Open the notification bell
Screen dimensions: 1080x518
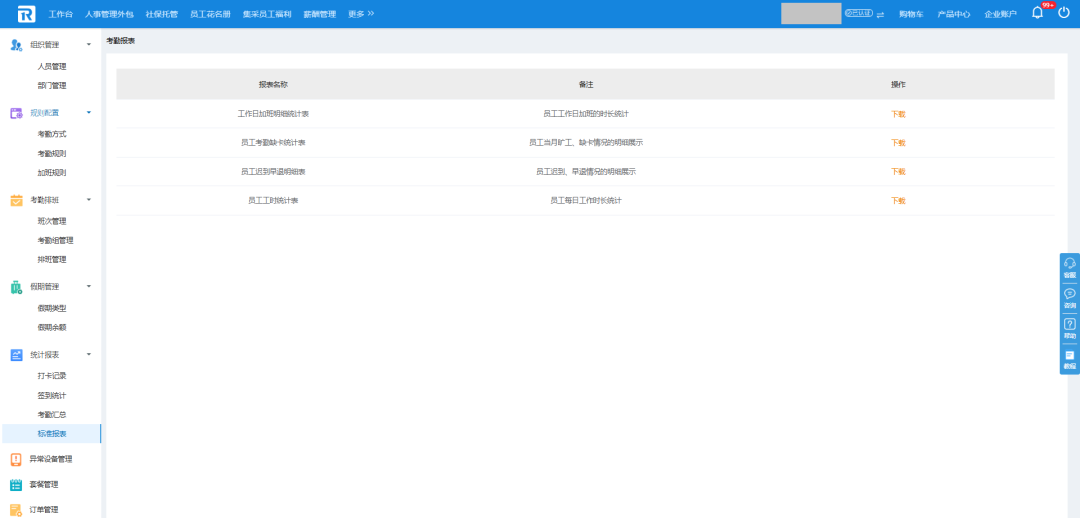point(1037,13)
